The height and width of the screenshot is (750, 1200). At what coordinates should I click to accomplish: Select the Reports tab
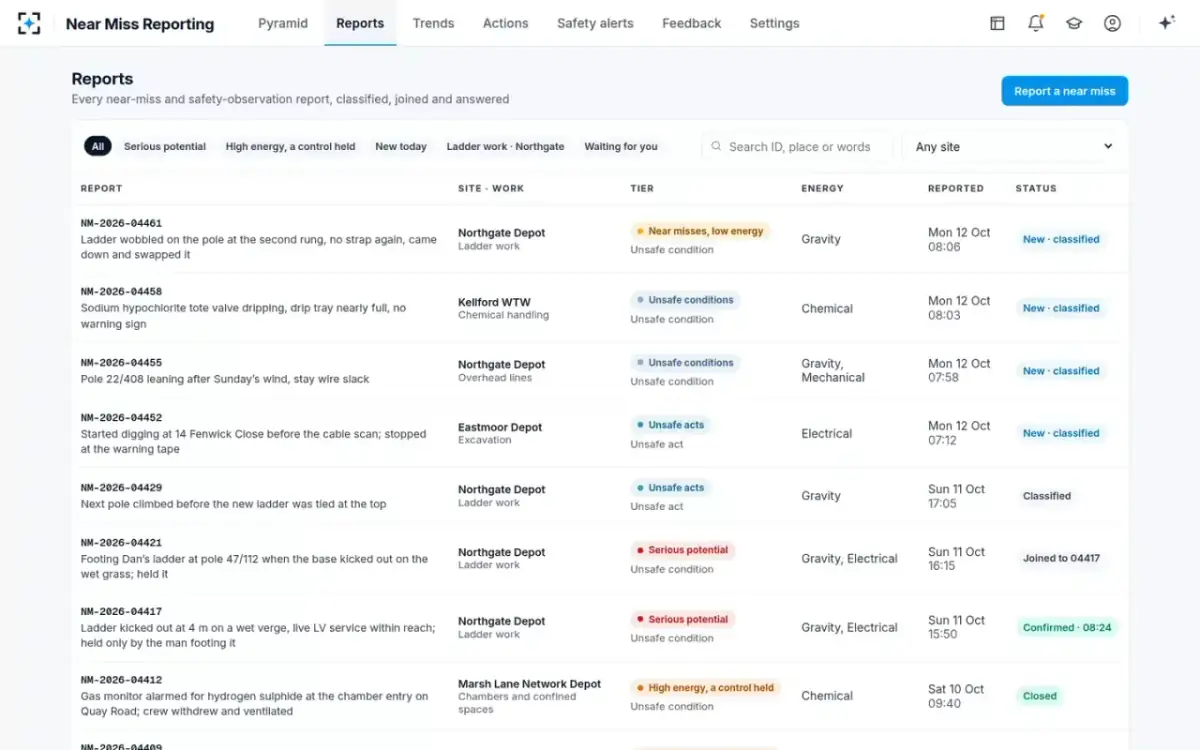[x=360, y=23]
